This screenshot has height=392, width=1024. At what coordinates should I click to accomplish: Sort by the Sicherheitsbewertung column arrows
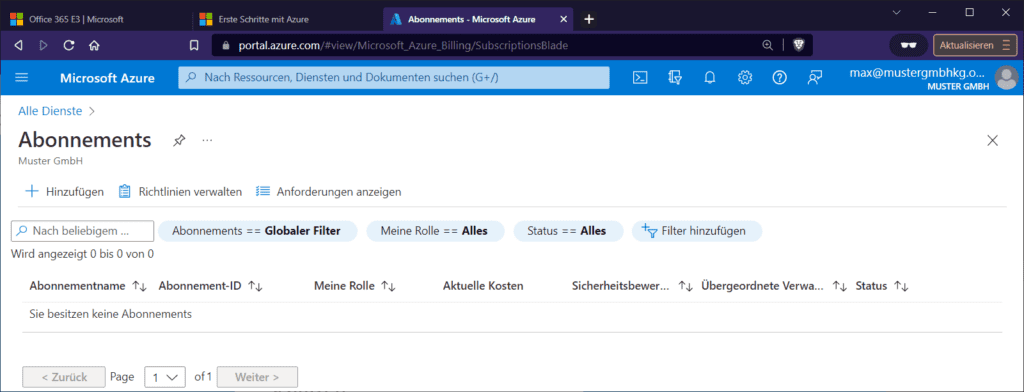coord(685,286)
